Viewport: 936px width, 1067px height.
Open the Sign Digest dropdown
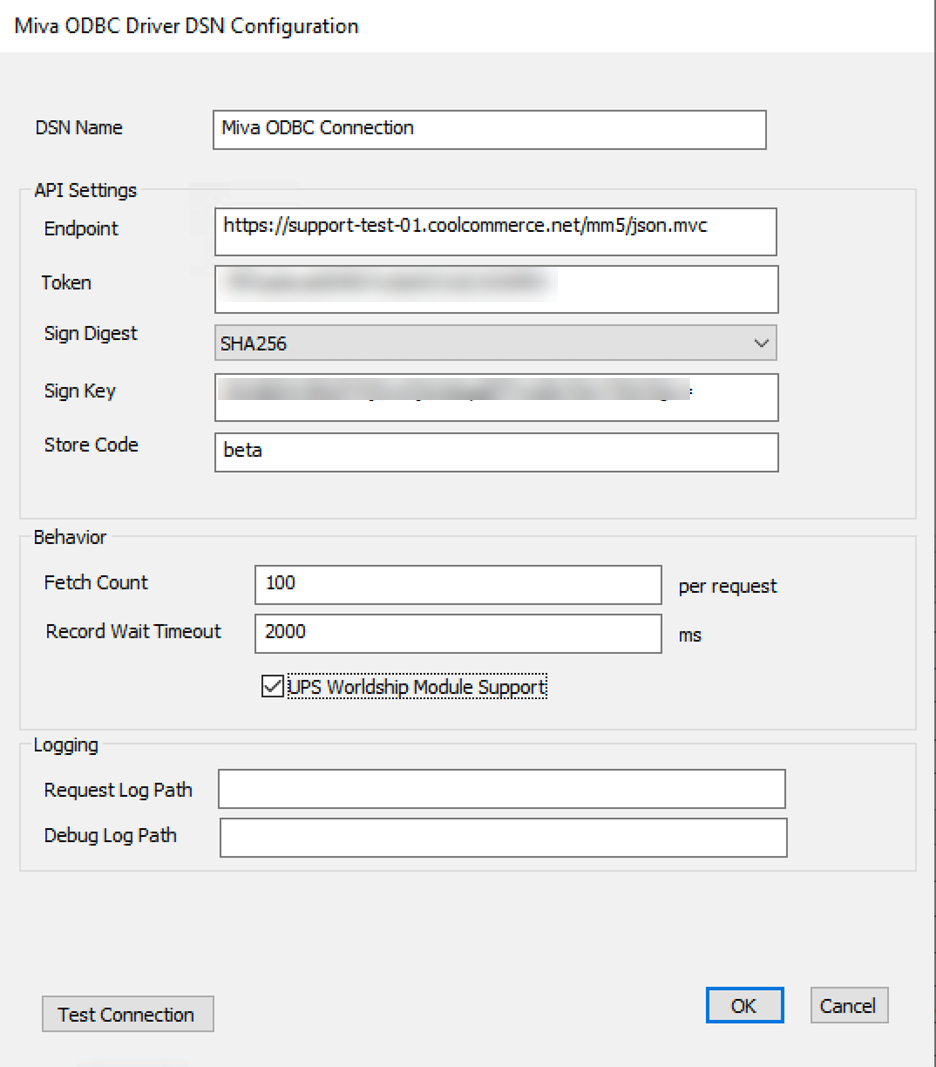pos(496,343)
